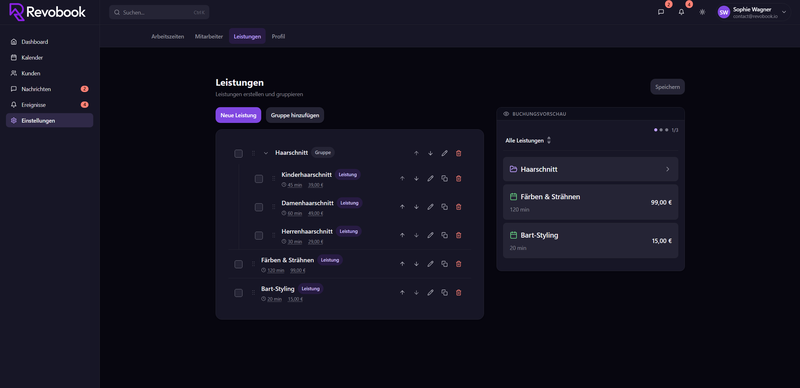This screenshot has height=388, width=800.
Task: Delete Damenhaarschnitt service
Action: (458, 207)
